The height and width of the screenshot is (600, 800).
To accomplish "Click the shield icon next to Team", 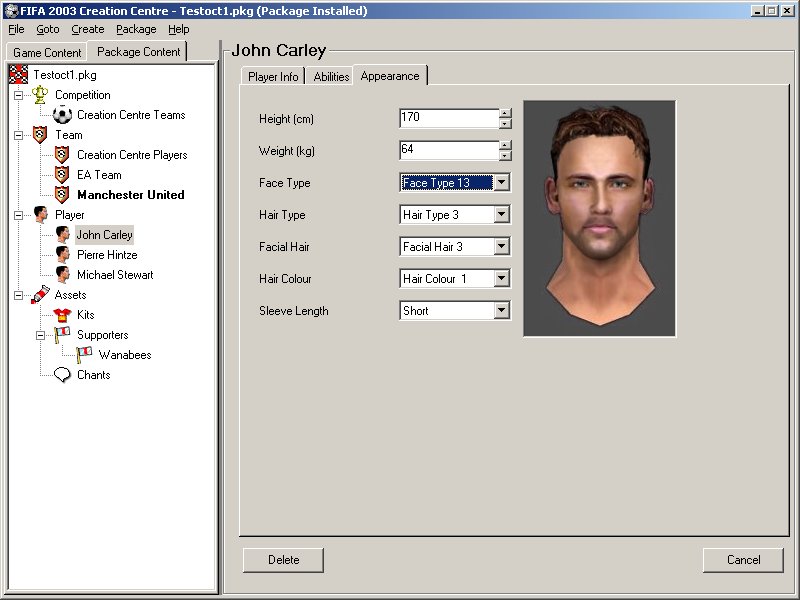I will point(40,135).
